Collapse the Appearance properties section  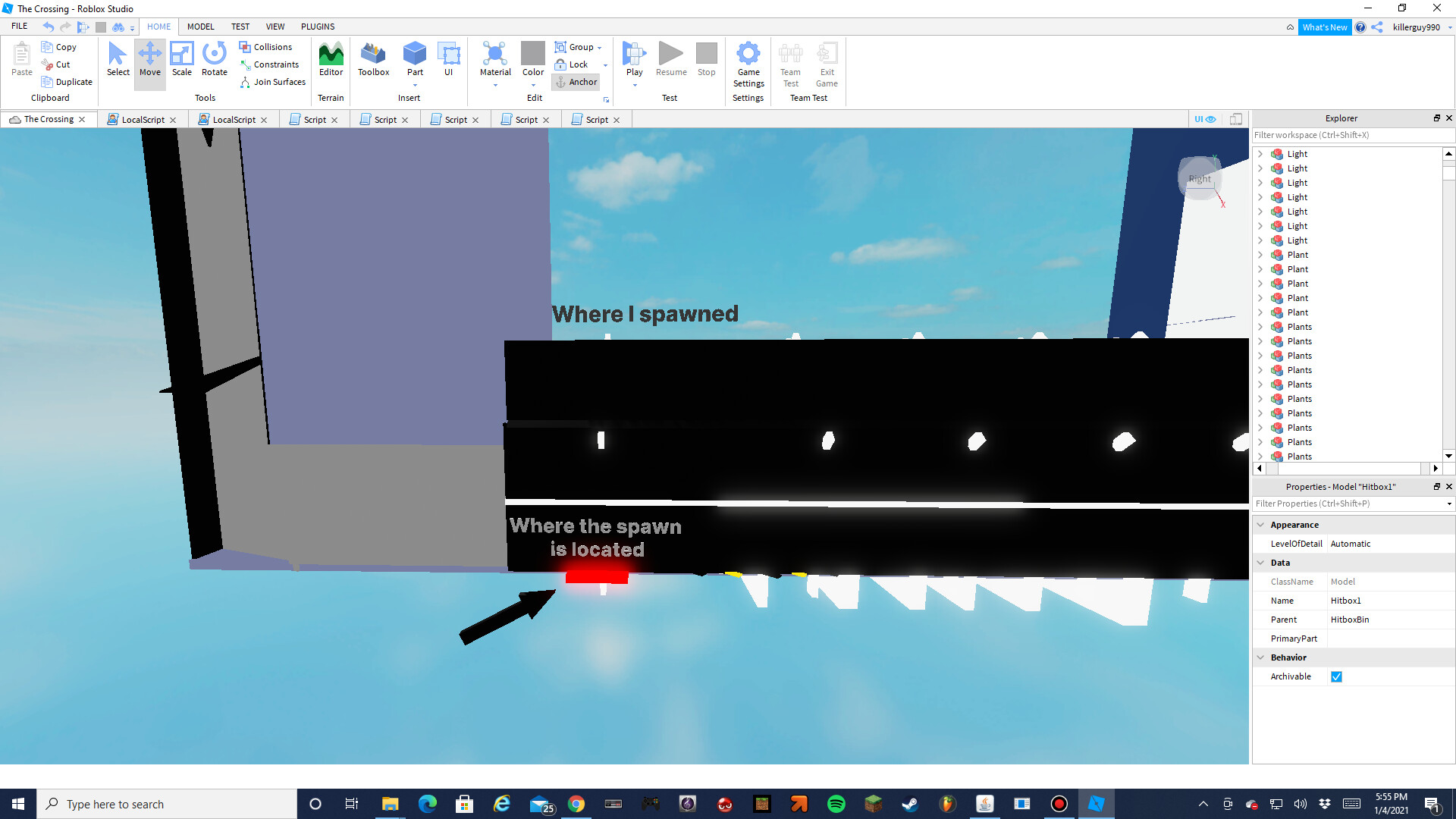[1260, 525]
